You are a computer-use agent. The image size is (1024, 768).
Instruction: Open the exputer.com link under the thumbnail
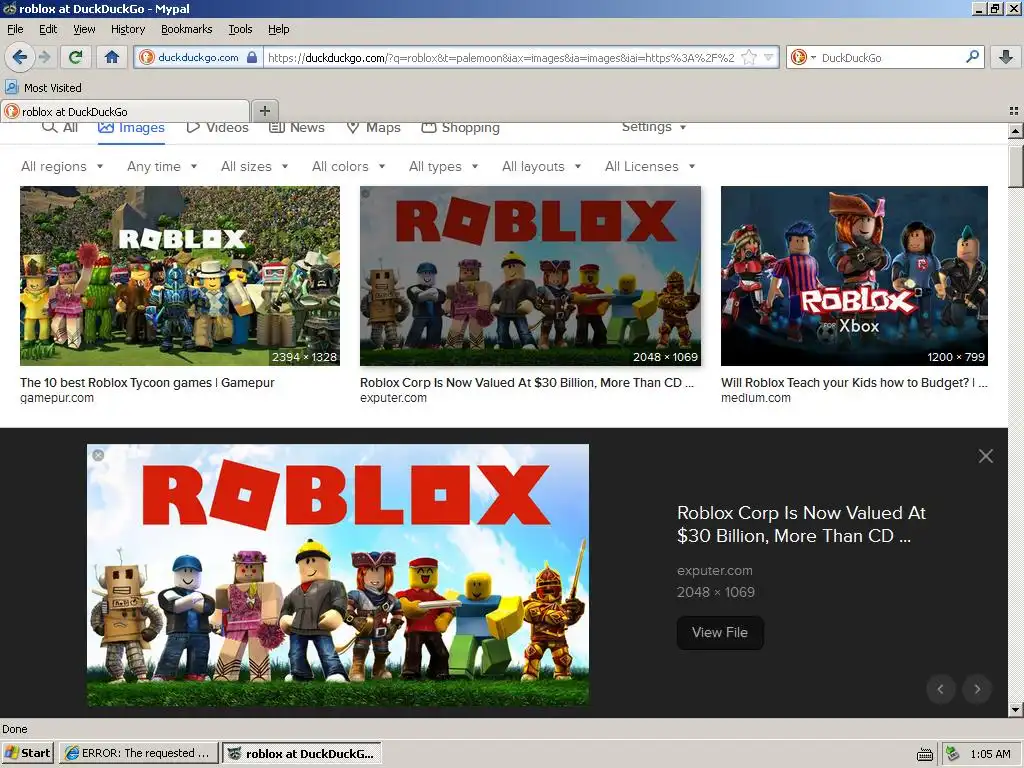point(393,398)
